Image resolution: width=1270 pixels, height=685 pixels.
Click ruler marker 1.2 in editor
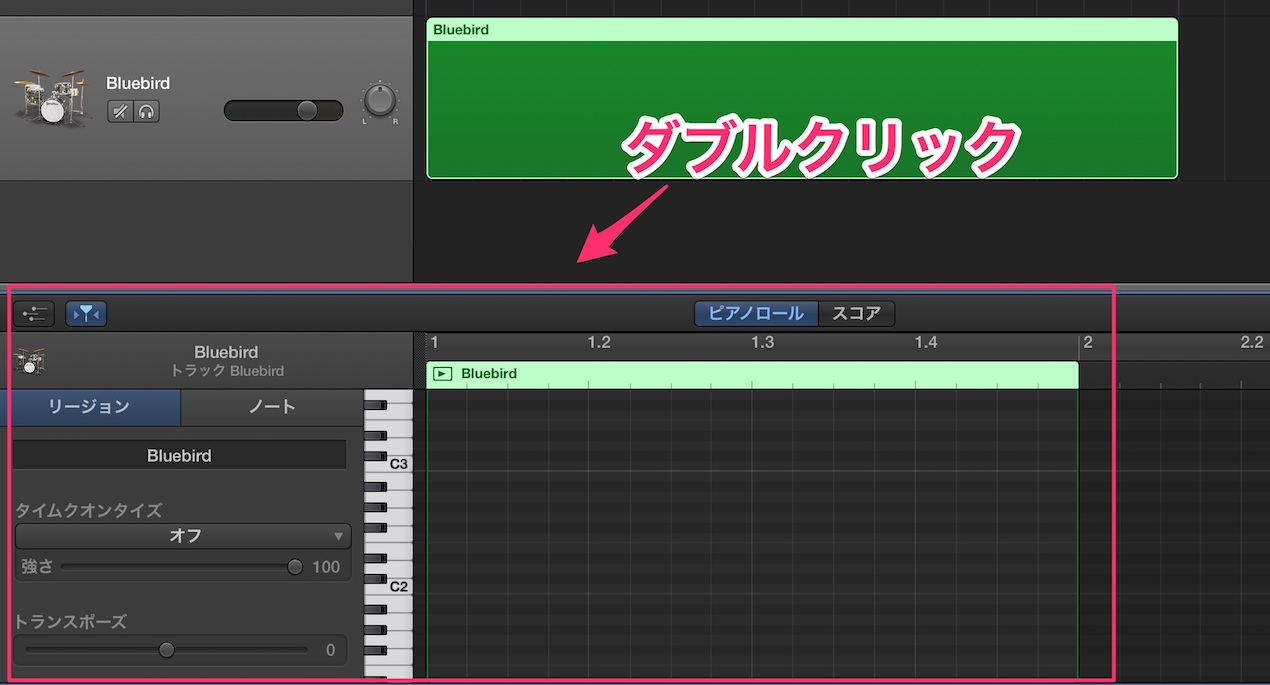[x=599, y=343]
